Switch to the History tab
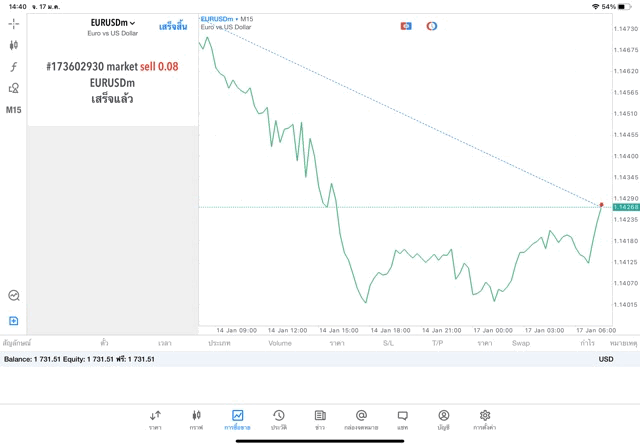The width and height of the screenshot is (640, 447). pos(278,419)
